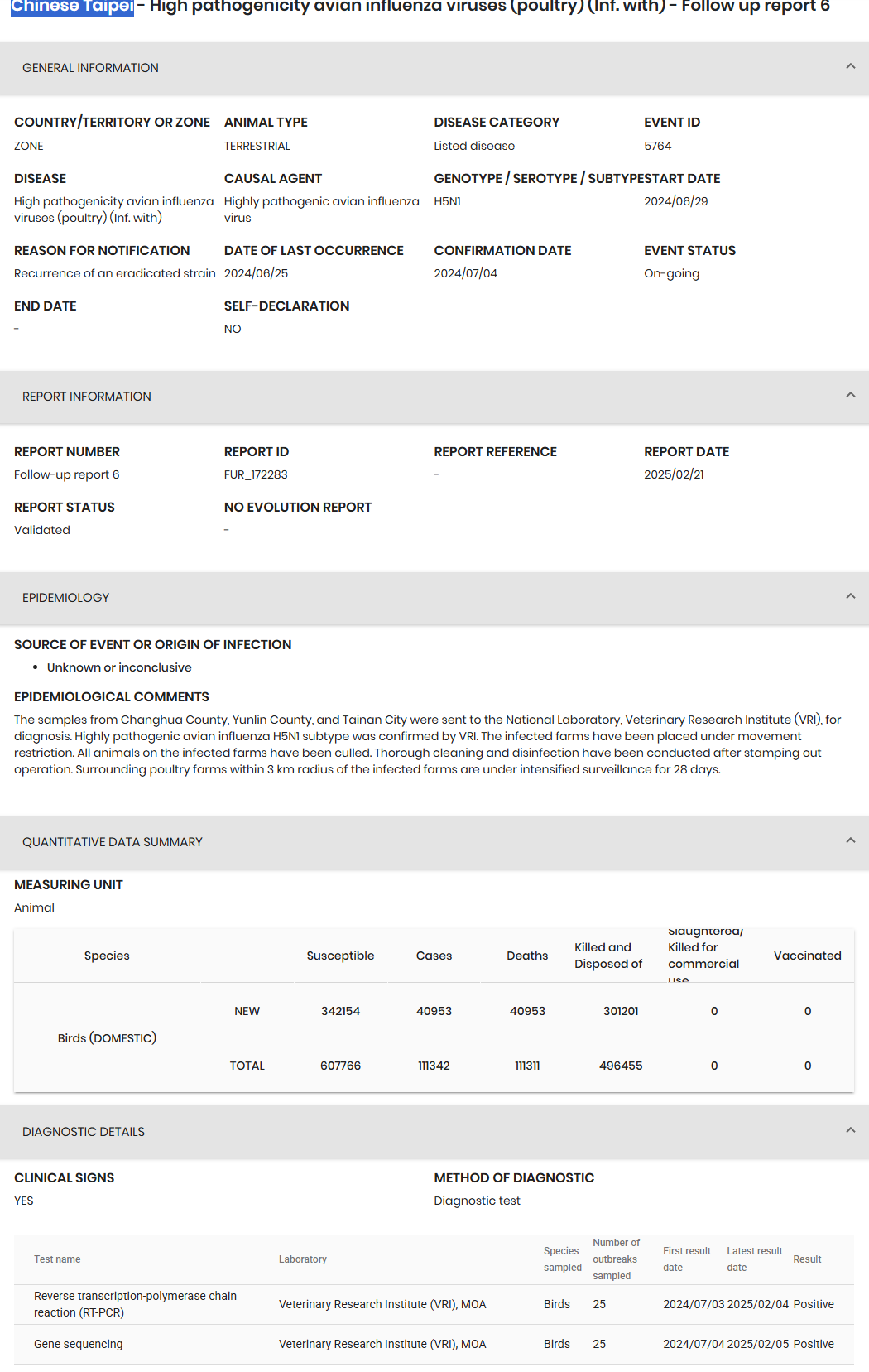The image size is (869, 1372).
Task: Click the confirmation date '2024/07/04'
Action: [466, 273]
